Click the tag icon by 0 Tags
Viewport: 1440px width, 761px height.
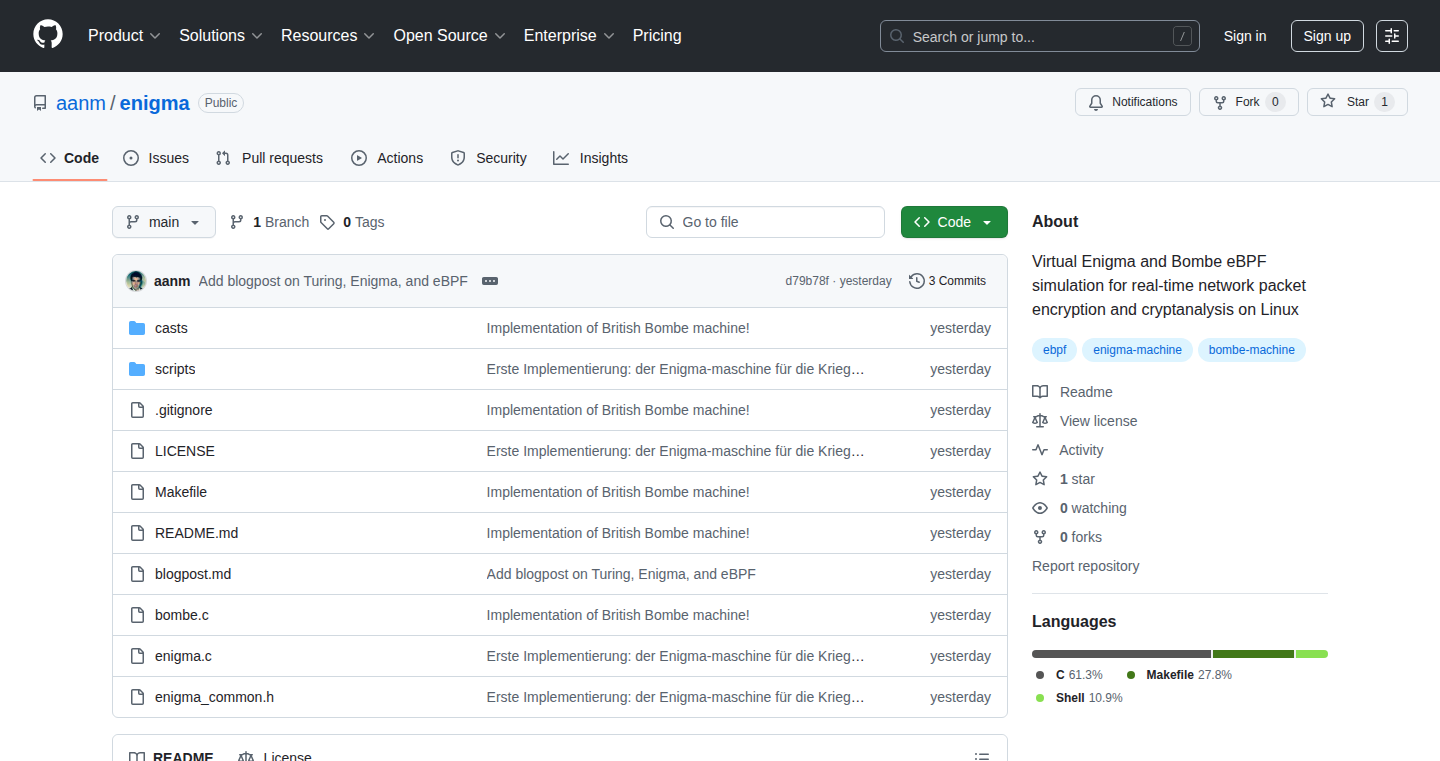pos(328,222)
